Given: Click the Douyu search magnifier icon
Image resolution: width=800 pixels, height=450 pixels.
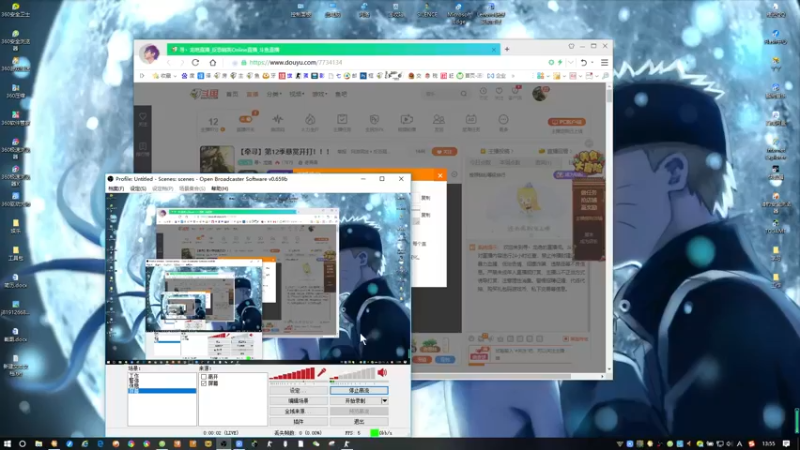Looking at the screenshot, I should coord(463,94).
